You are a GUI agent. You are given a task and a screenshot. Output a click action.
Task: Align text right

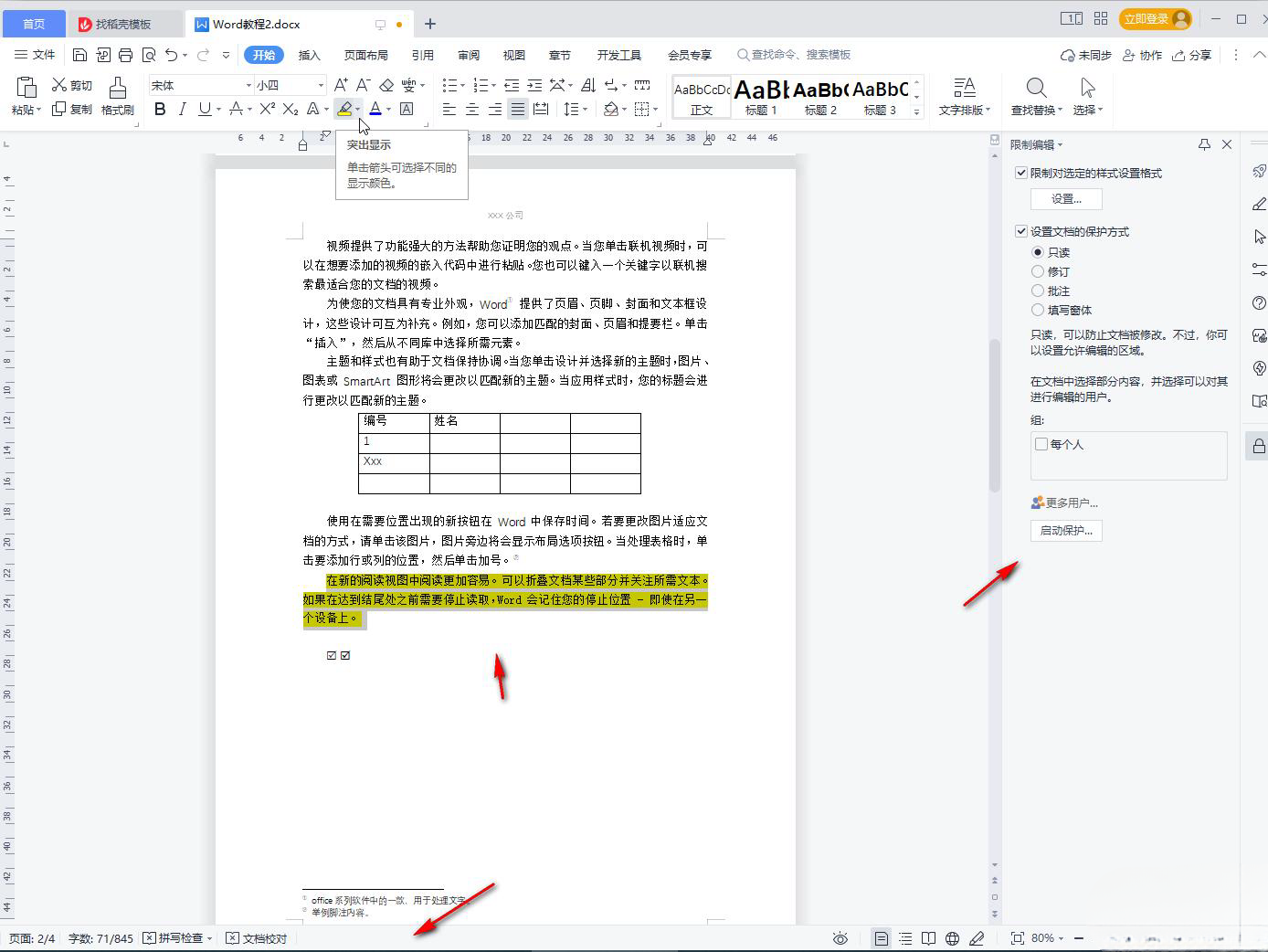[495, 109]
